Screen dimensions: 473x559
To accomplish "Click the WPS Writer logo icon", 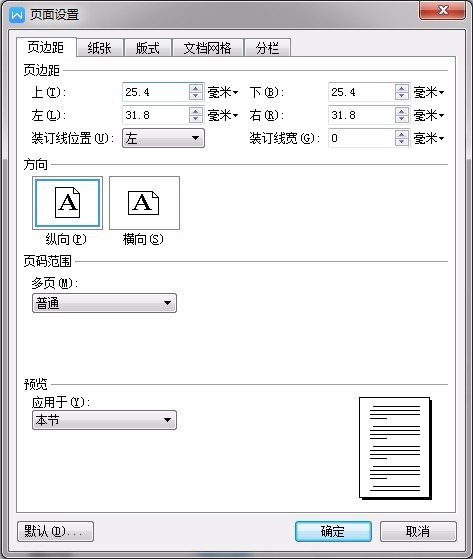I will click(x=17, y=15).
